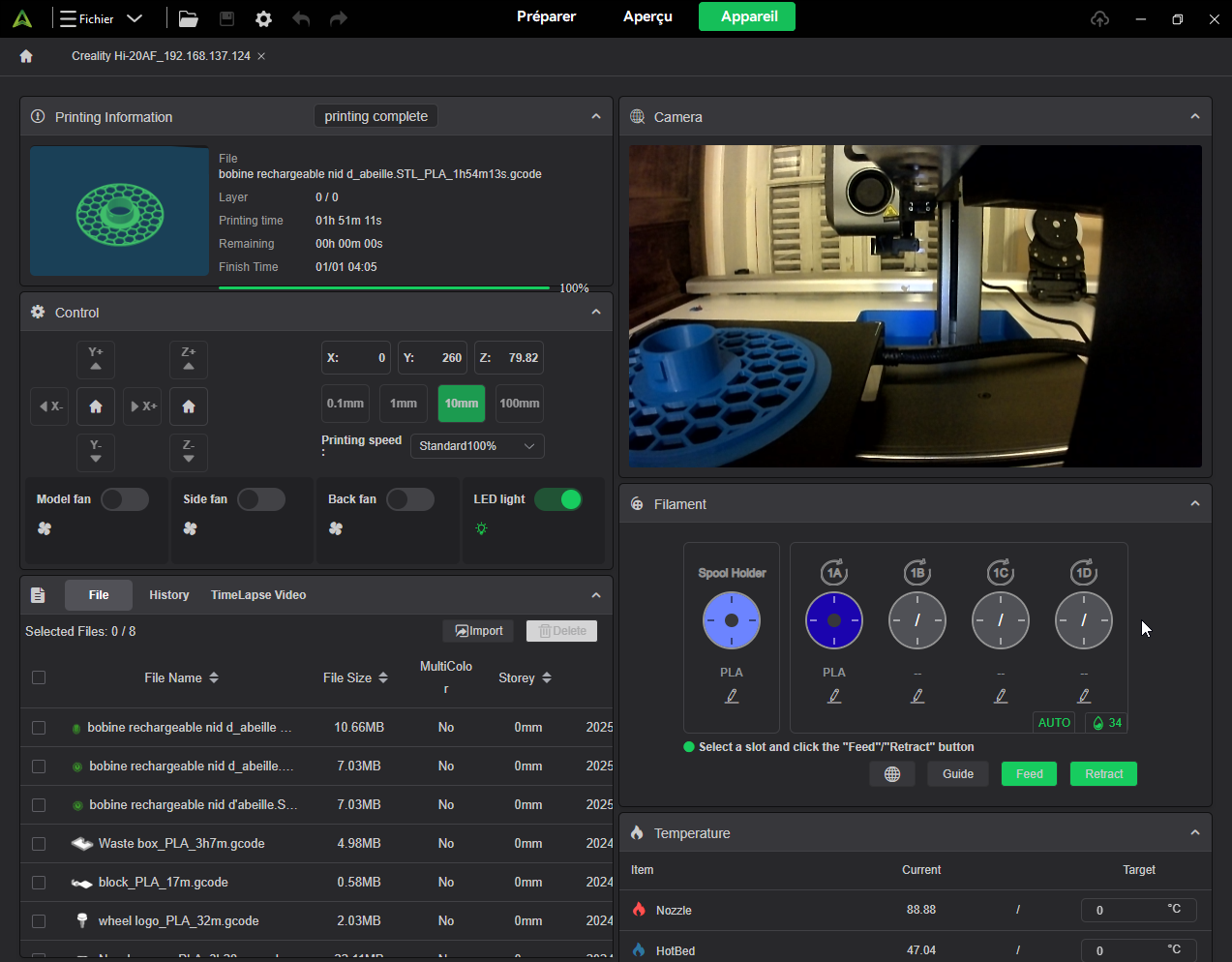Collapse the Camera panel
Screen dimensions: 1232x962
point(1195,117)
